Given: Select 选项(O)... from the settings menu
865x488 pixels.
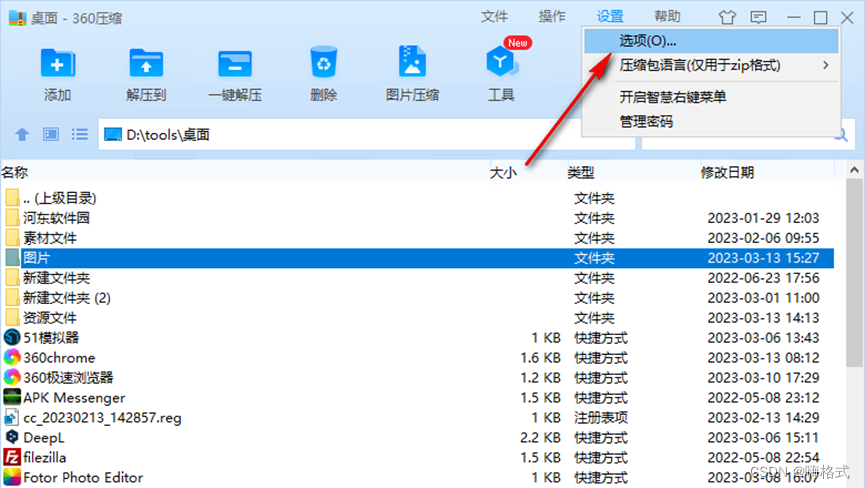Looking at the screenshot, I should coord(711,41).
